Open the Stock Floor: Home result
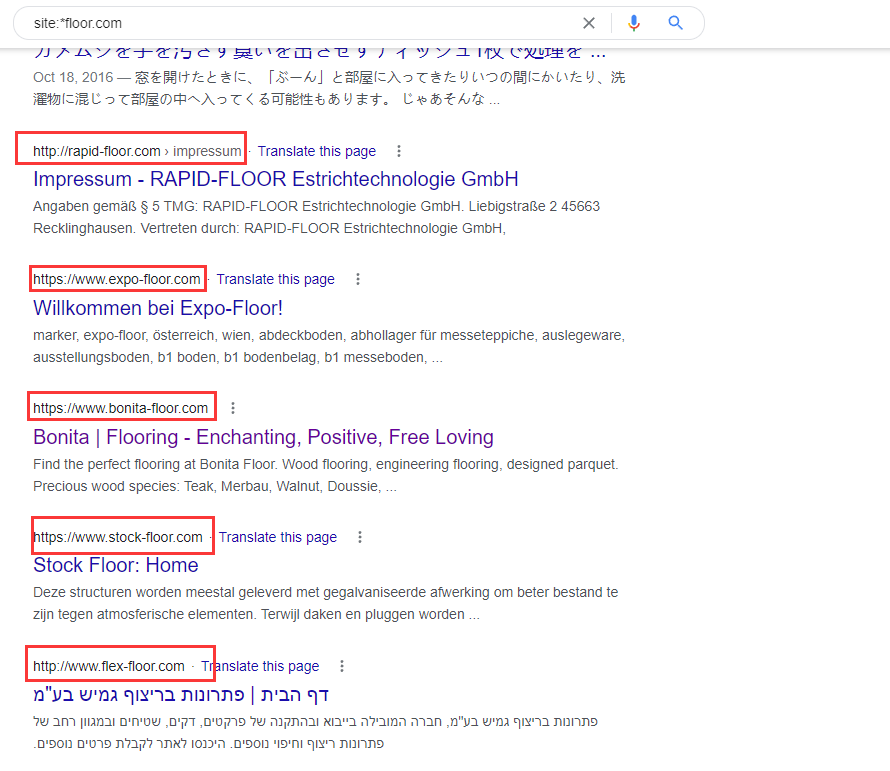This screenshot has width=890, height=771. (x=116, y=566)
